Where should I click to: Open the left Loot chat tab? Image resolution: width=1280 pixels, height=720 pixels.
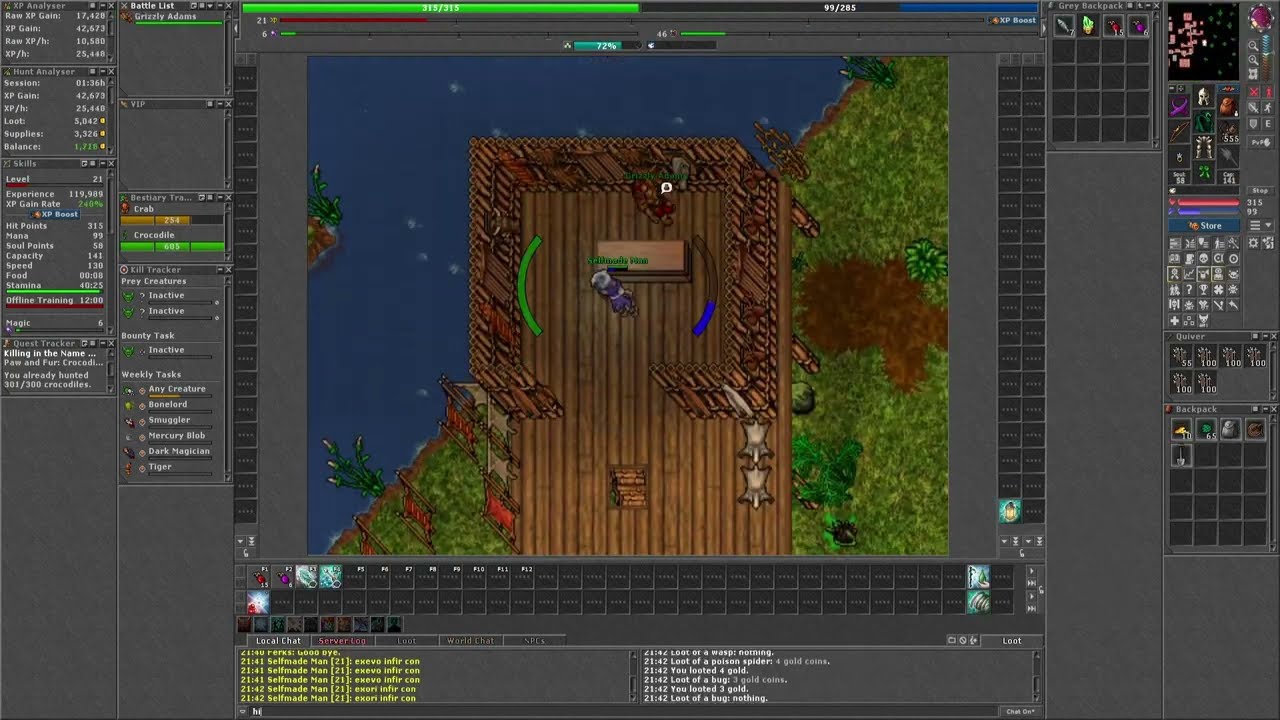coord(407,640)
